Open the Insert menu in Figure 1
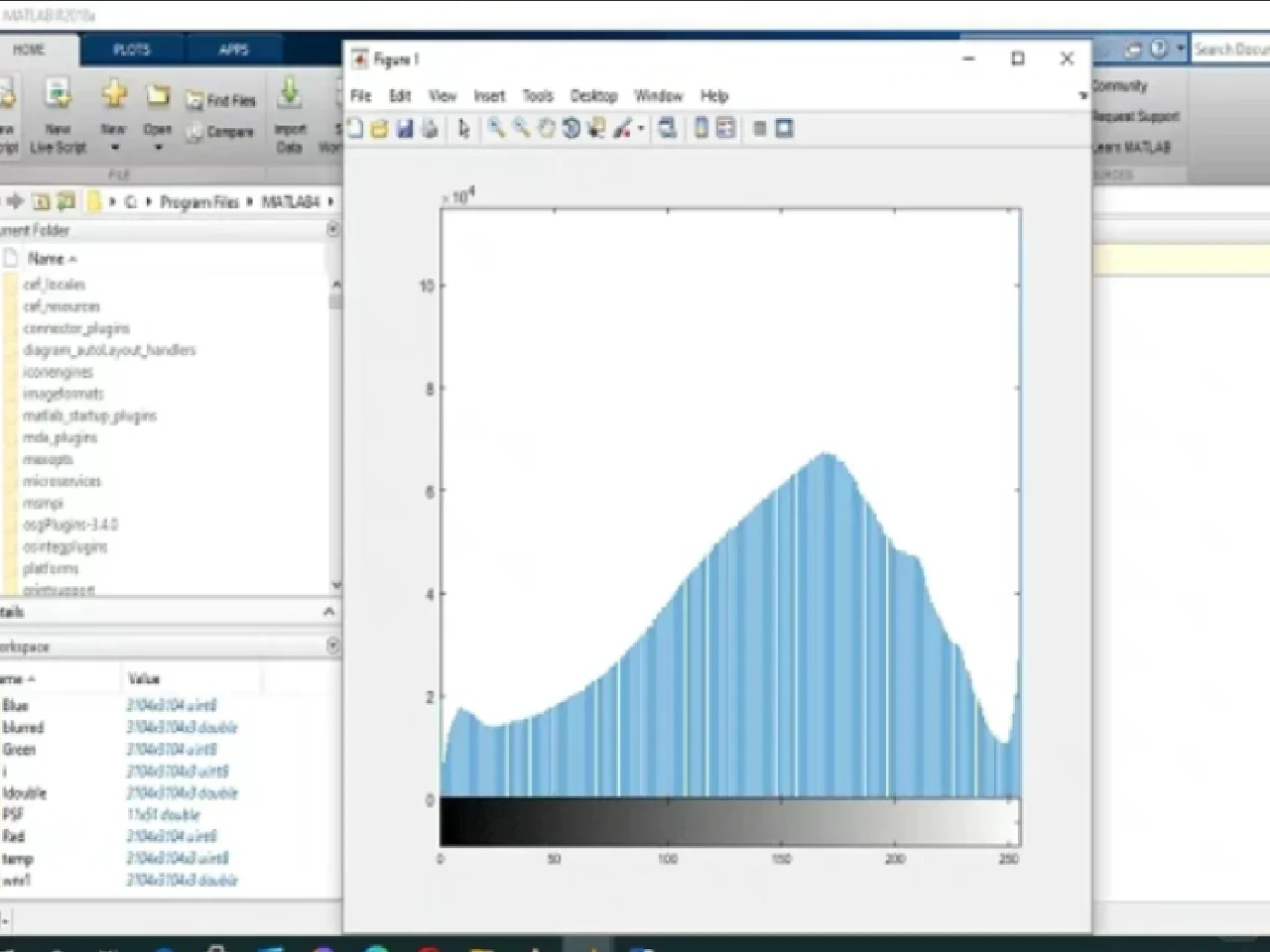 [x=489, y=96]
